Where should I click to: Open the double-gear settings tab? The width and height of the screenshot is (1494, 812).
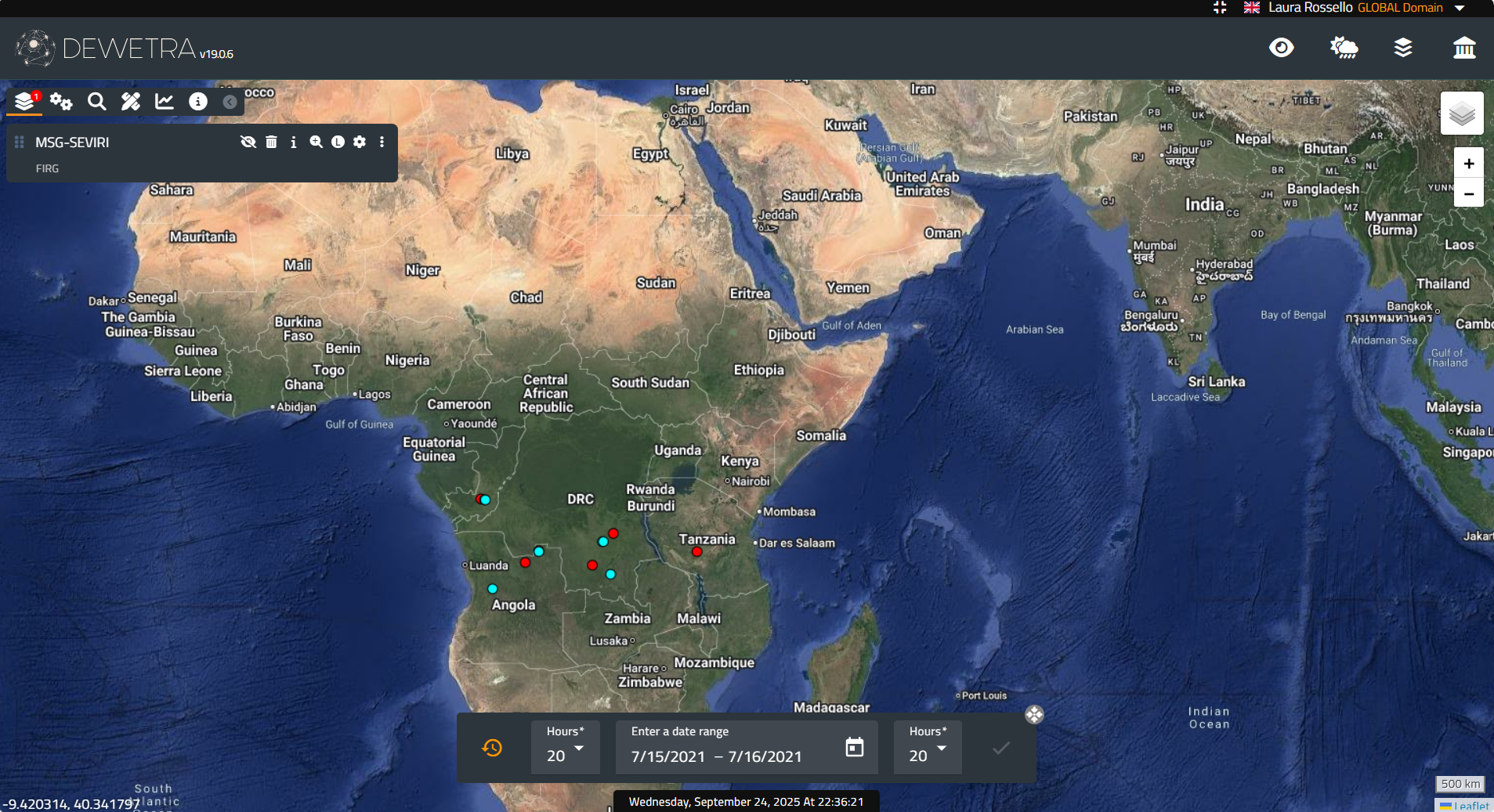pyautogui.click(x=61, y=101)
